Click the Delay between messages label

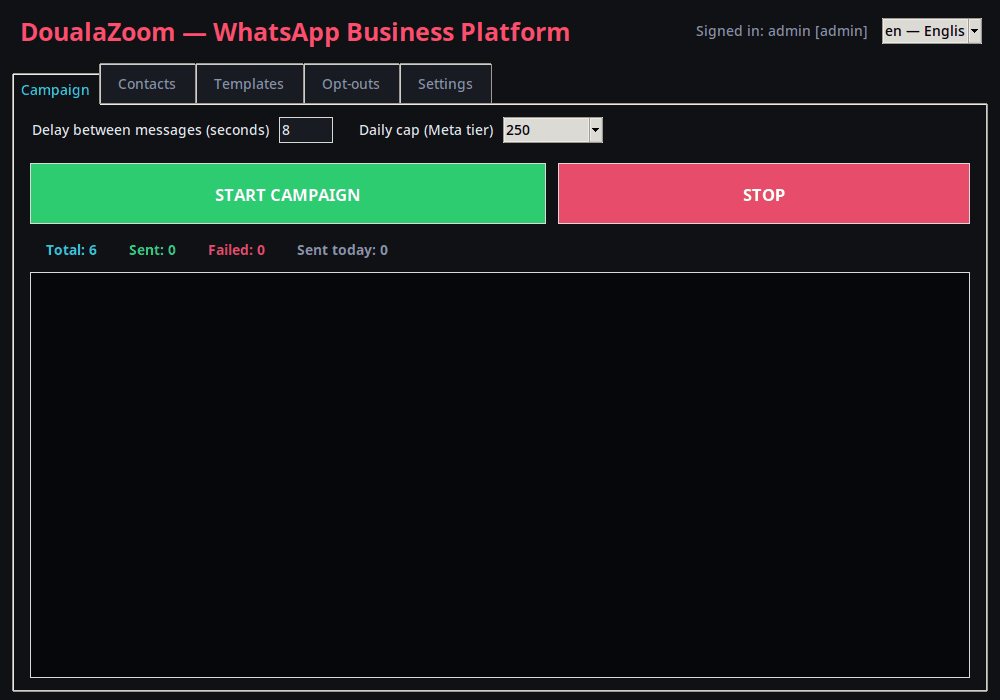click(151, 130)
